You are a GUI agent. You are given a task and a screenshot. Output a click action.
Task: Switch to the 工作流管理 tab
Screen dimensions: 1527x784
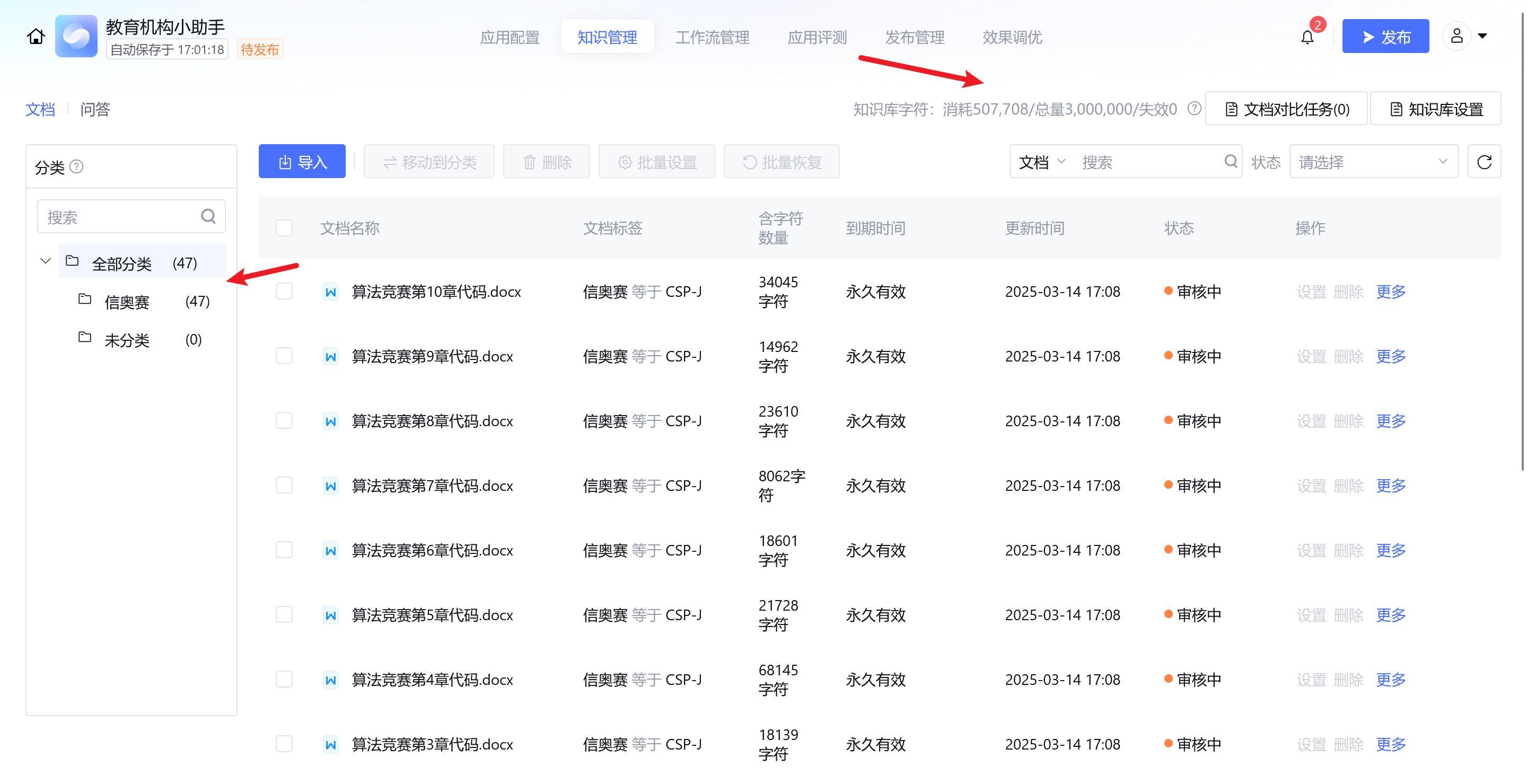(x=712, y=37)
